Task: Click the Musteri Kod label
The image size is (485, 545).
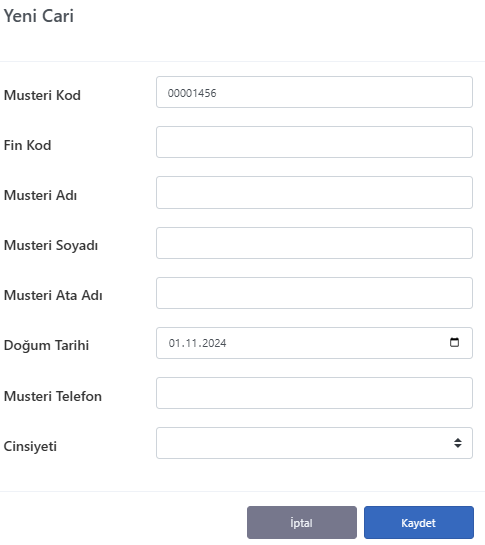Action: point(42,95)
